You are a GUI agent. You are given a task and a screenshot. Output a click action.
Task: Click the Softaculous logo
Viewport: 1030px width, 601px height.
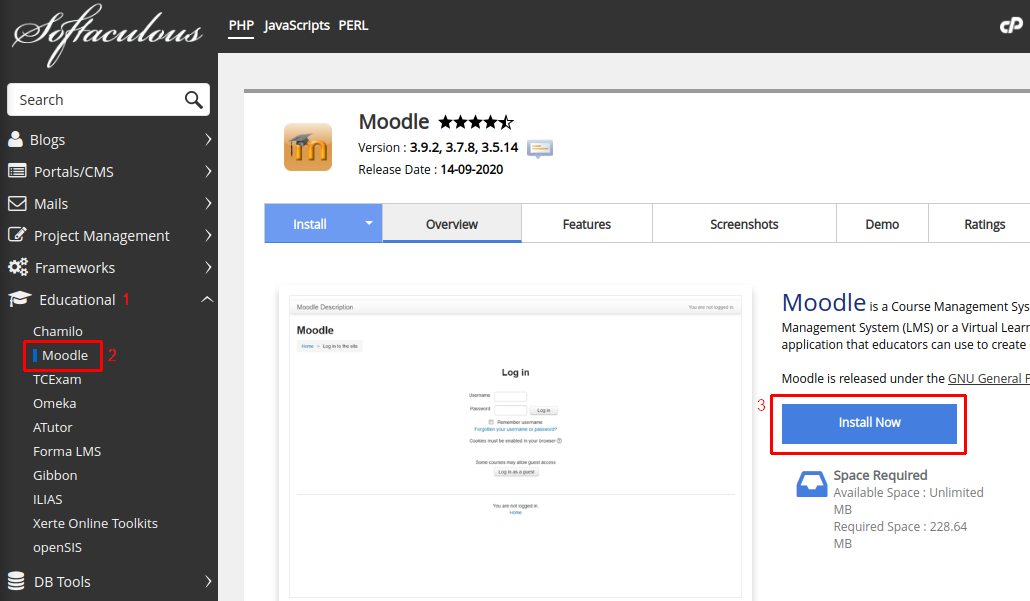[x=108, y=35]
